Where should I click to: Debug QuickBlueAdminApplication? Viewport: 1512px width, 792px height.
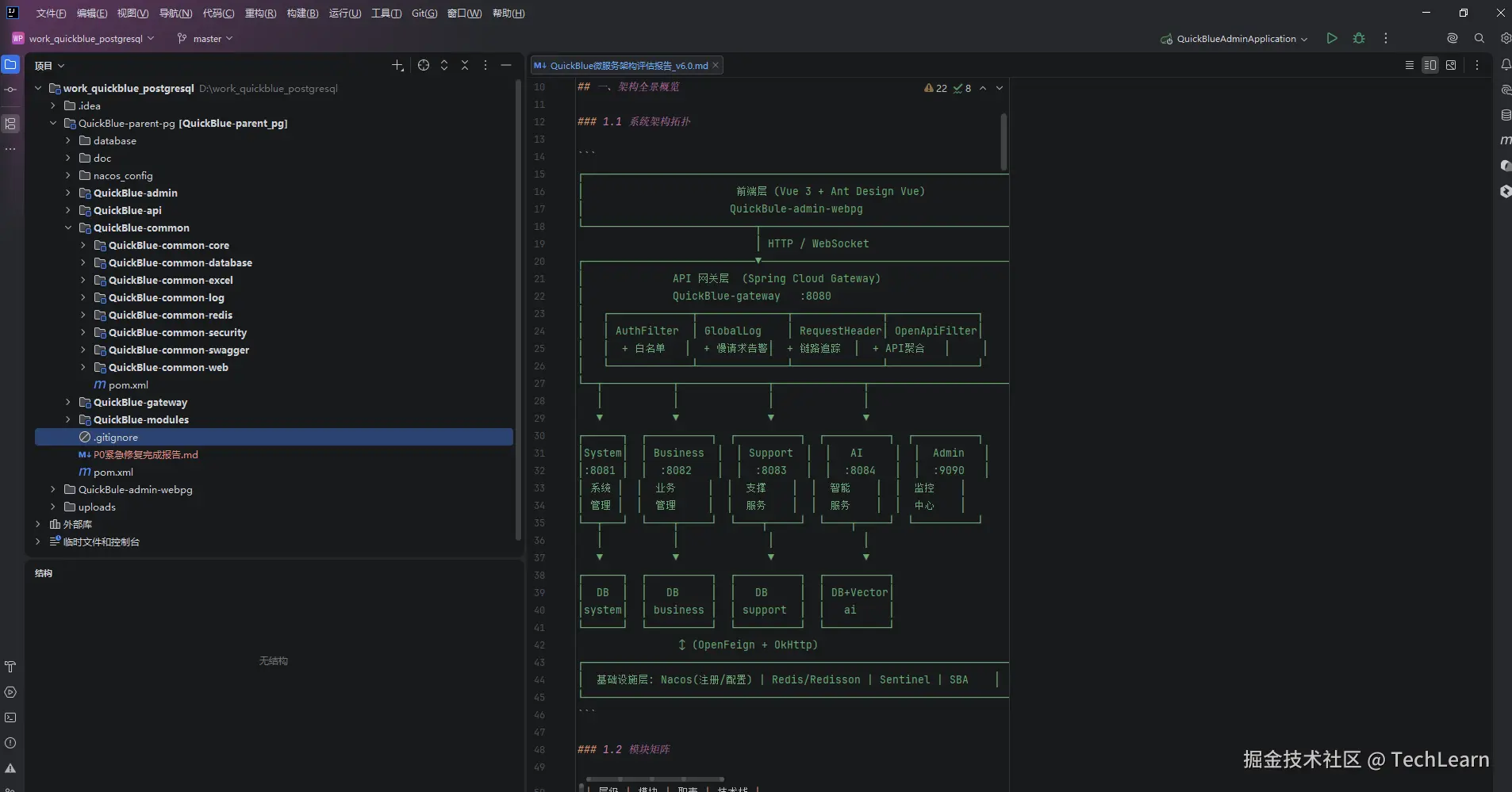tap(1359, 38)
